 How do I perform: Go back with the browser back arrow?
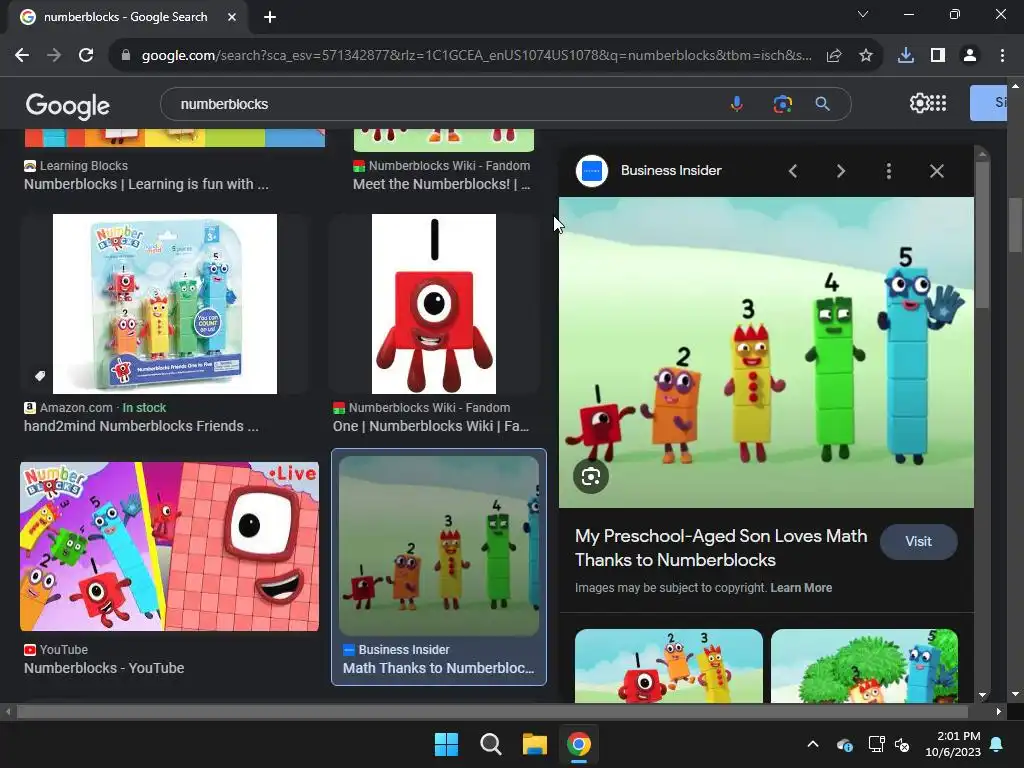[x=22, y=56]
